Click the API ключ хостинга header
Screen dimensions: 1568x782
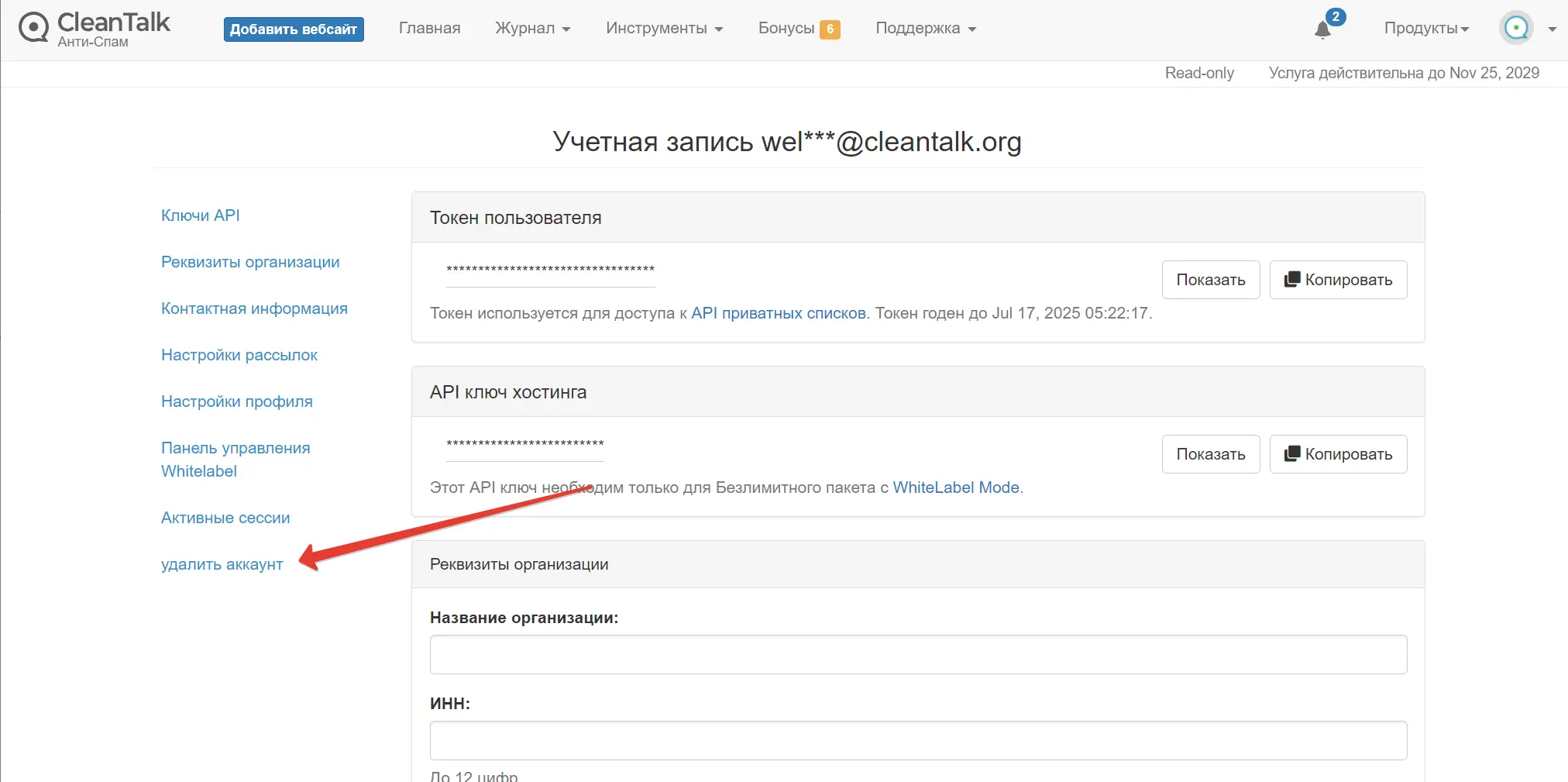[918, 392]
